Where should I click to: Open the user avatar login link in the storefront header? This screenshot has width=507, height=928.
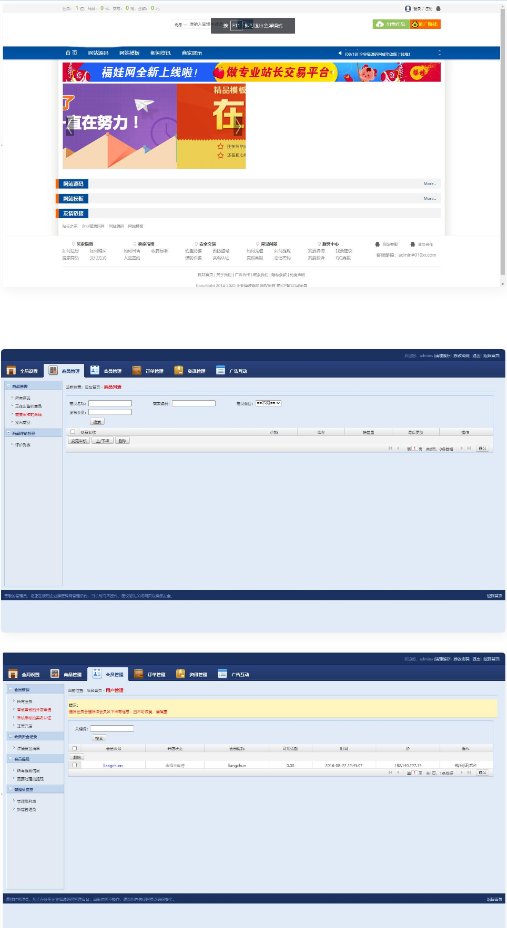point(408,9)
